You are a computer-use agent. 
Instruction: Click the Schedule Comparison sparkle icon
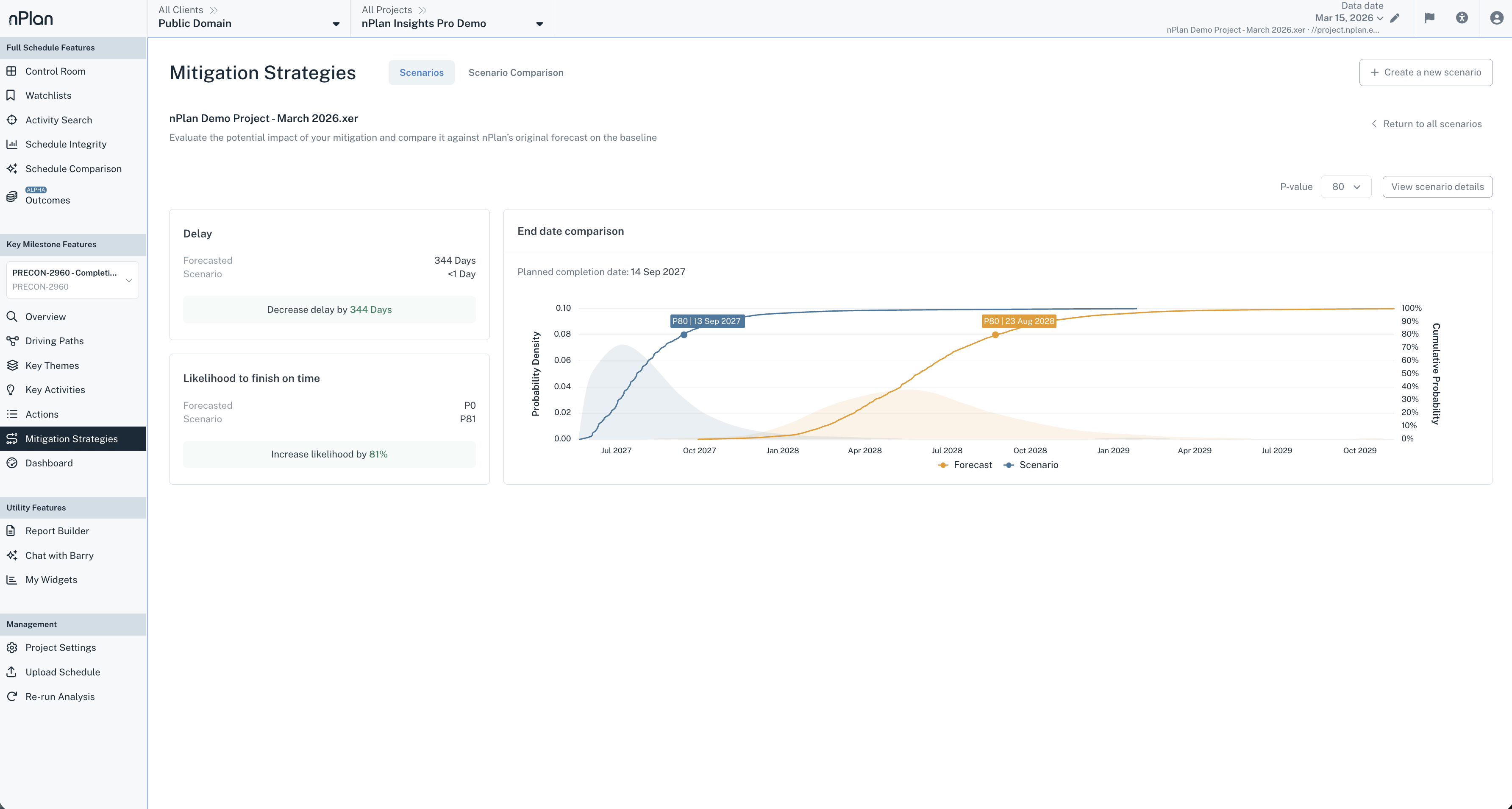click(11, 168)
